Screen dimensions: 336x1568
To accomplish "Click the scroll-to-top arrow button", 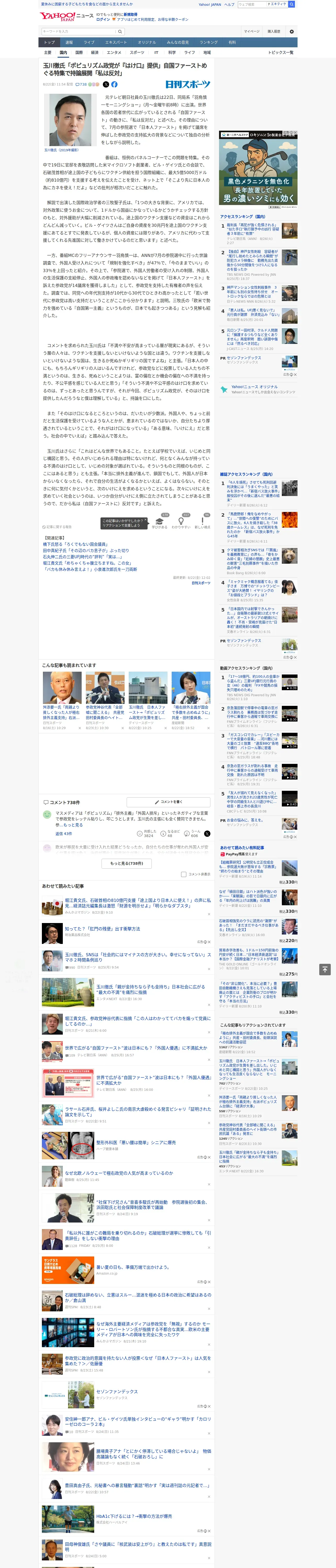I will tap(325, 970).
